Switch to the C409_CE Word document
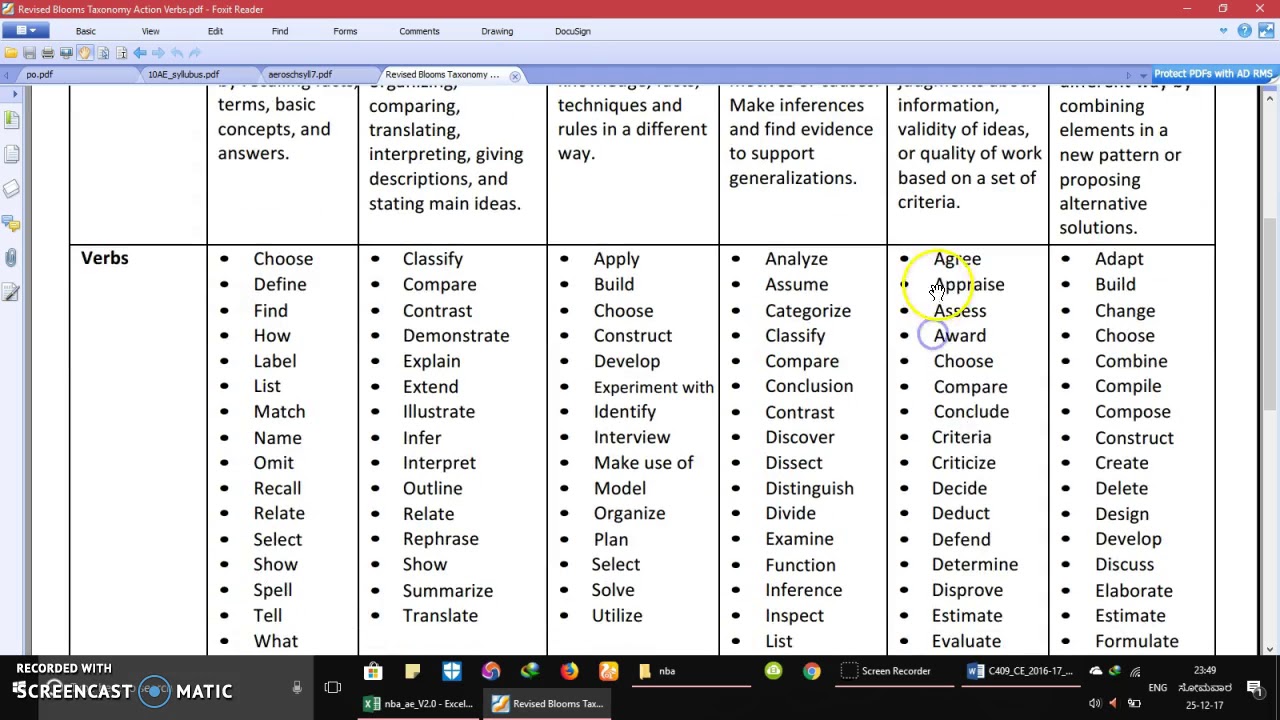Viewport: 1280px width, 720px height. coord(1020,671)
